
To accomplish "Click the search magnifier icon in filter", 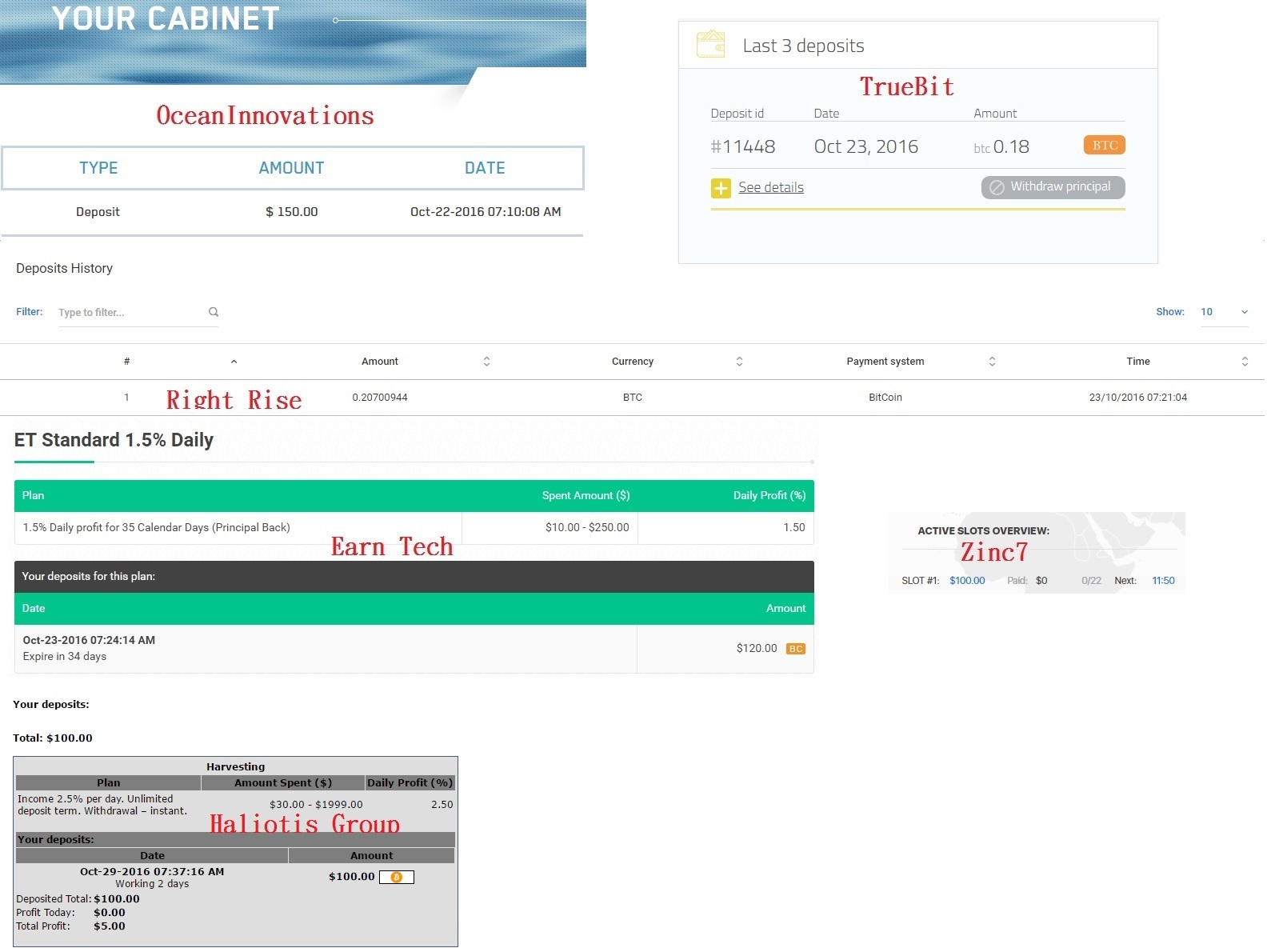I will pos(214,312).
